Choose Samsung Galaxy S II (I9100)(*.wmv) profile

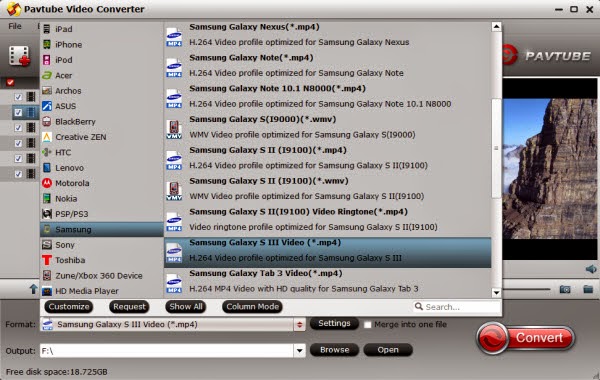pyautogui.click(x=328, y=189)
